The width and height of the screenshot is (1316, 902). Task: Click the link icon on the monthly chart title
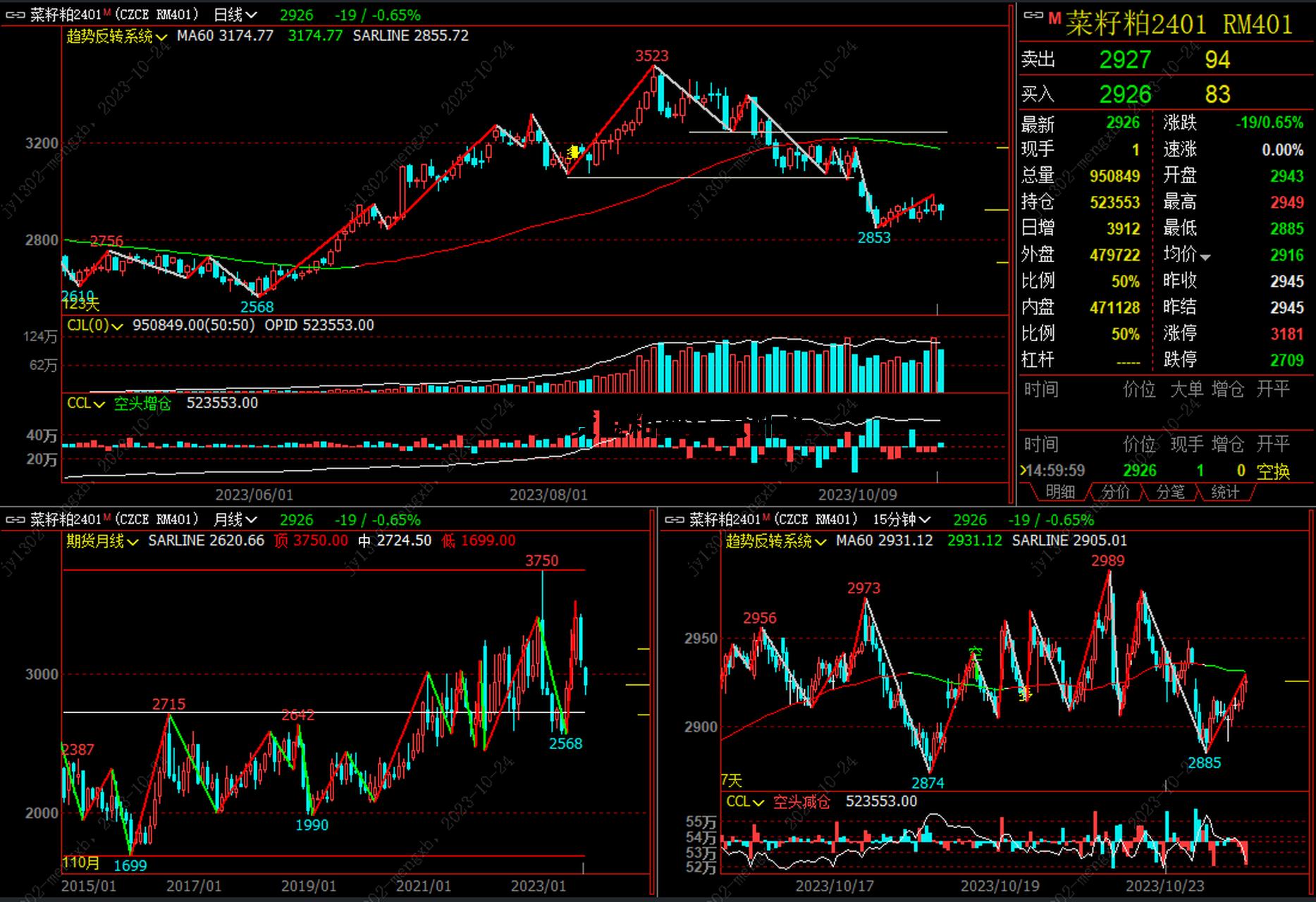[15, 520]
